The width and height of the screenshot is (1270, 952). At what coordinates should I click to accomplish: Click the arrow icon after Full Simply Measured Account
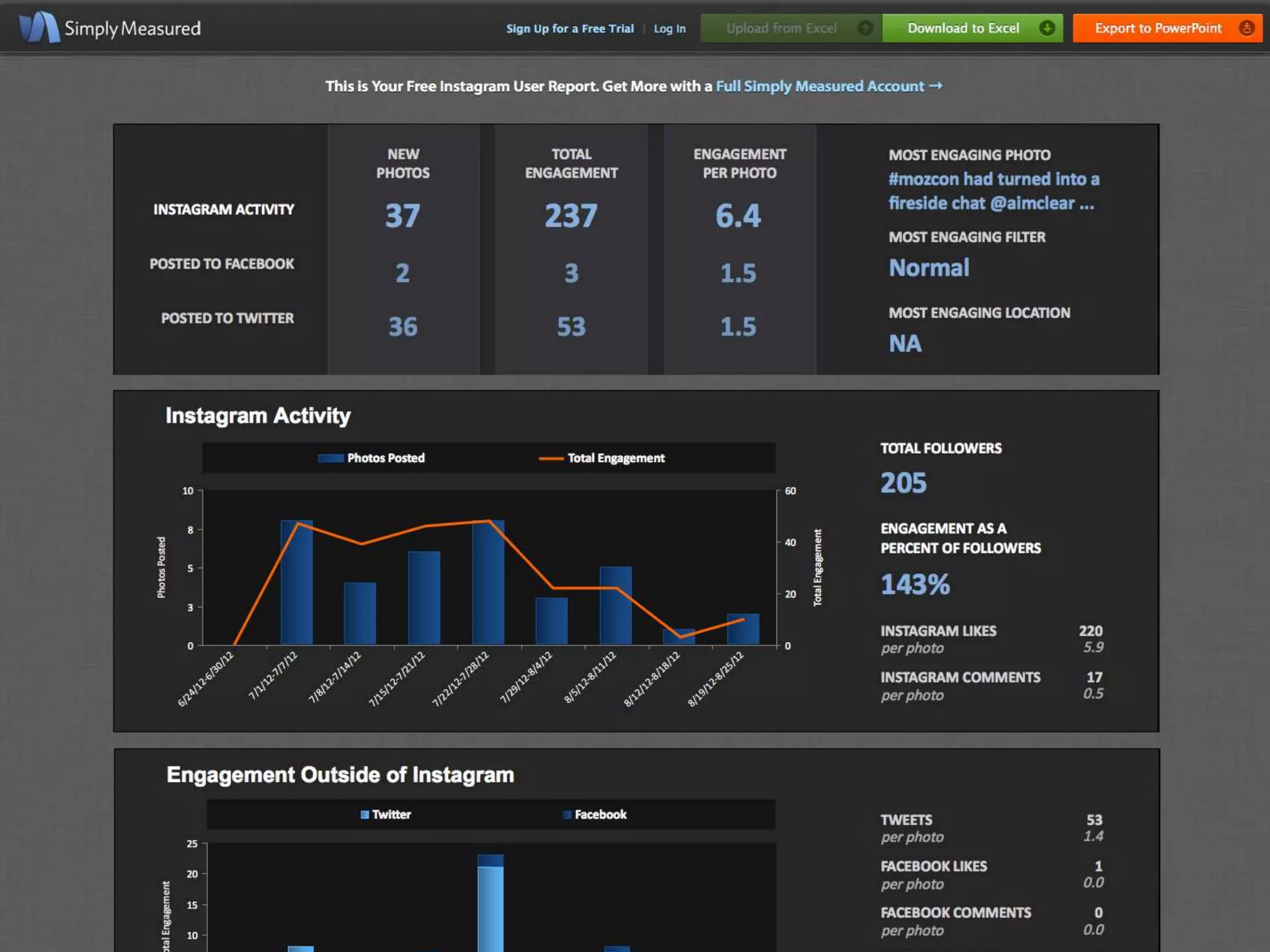pos(936,86)
